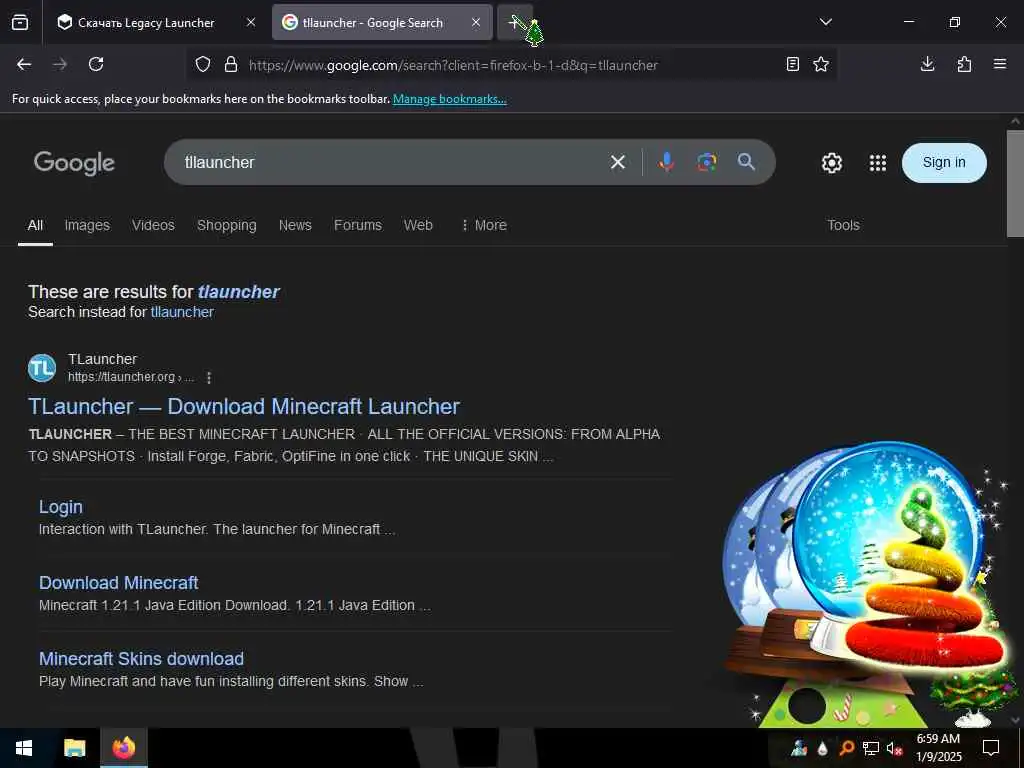The height and width of the screenshot is (768, 1024).
Task: Close the tllauncher Google Search tab
Action: click(476, 22)
